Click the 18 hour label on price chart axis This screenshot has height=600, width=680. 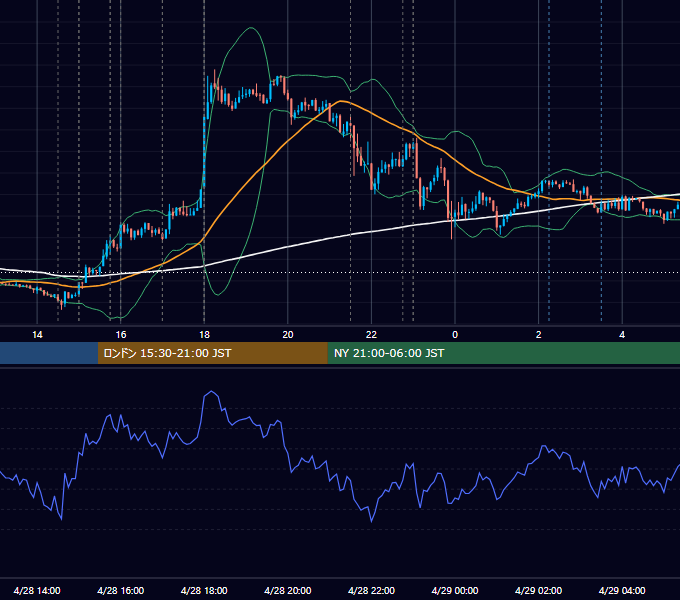click(x=204, y=335)
